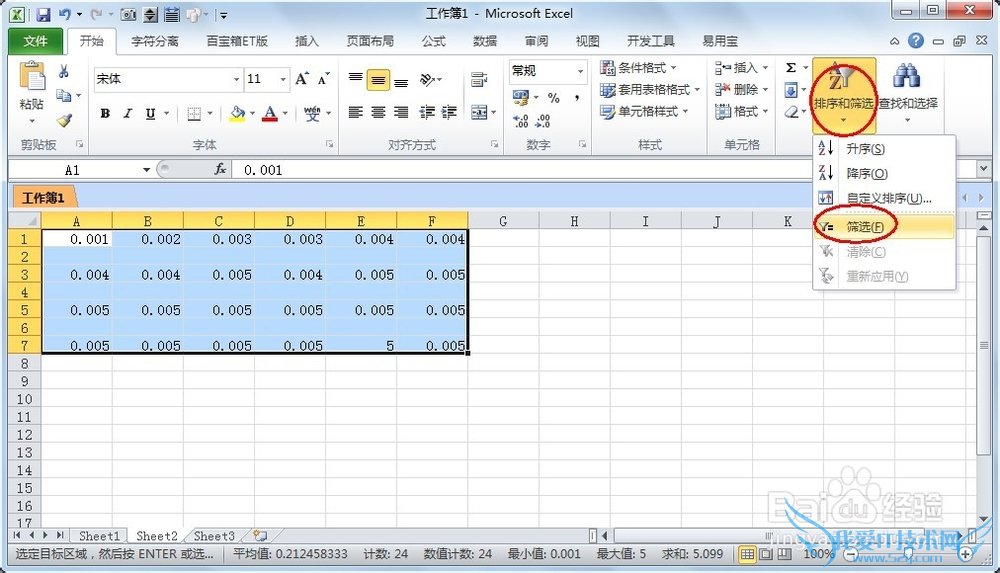The width and height of the screenshot is (1000, 573).
Task: Click the 排序和筛选 Sort & Filter button
Action: (843, 96)
